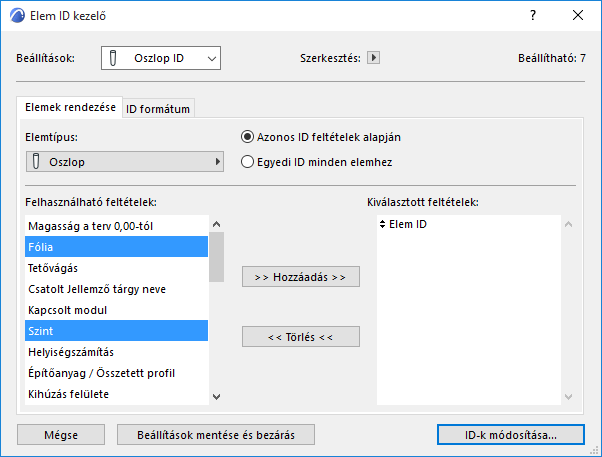The width and height of the screenshot is (602, 457).
Task: Click the ID-k módosítása button
Action: [x=511, y=434]
